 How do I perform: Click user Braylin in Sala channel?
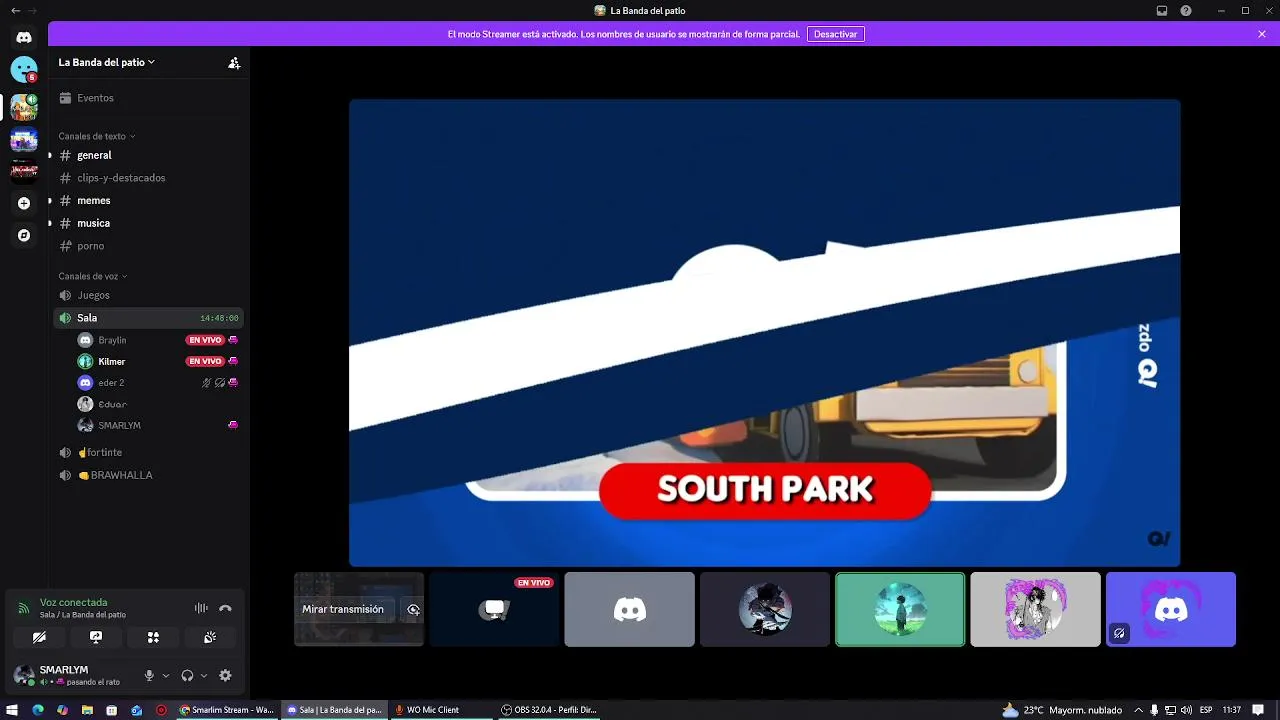pos(112,340)
